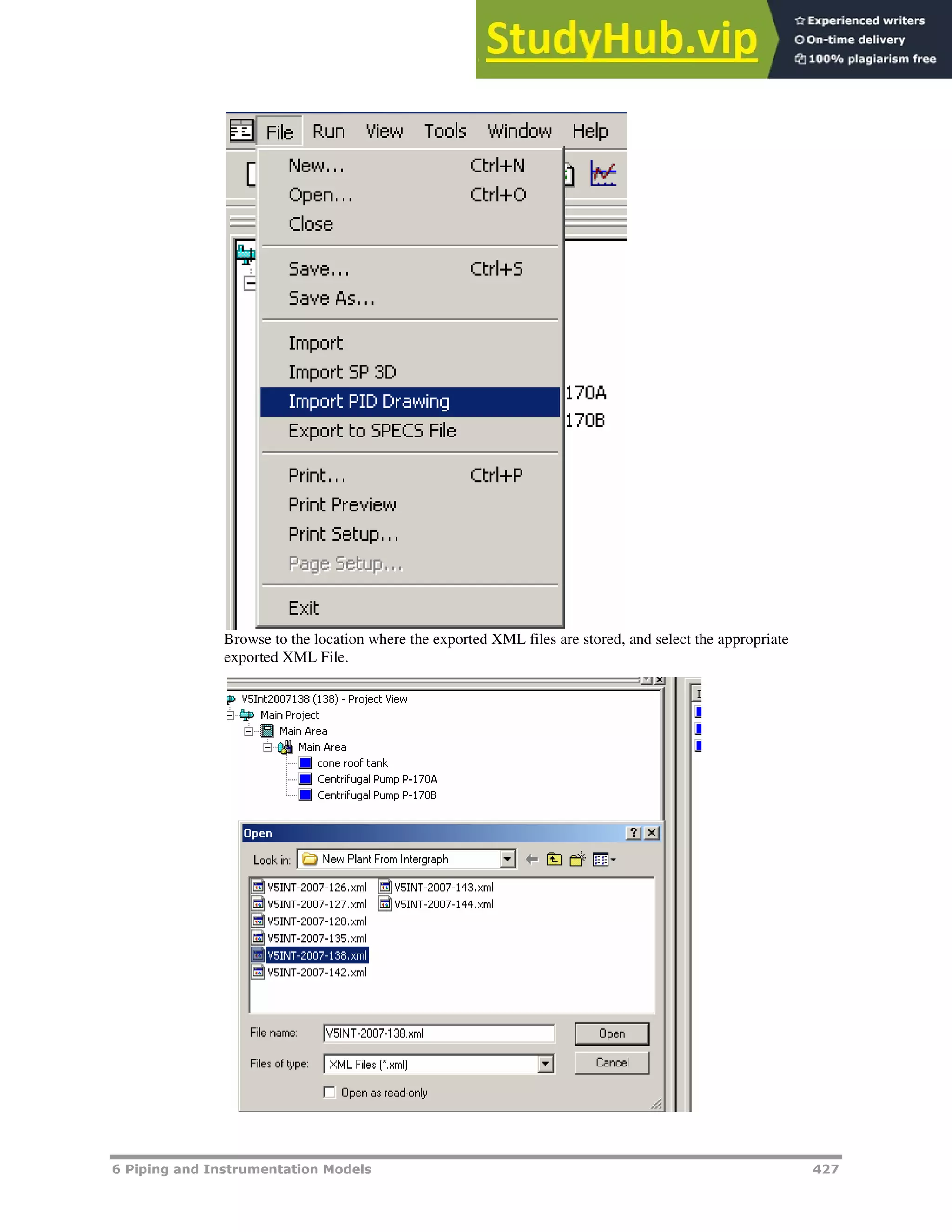Open the Tools menu
Image resolution: width=952 pixels, height=1232 pixels.
[445, 132]
